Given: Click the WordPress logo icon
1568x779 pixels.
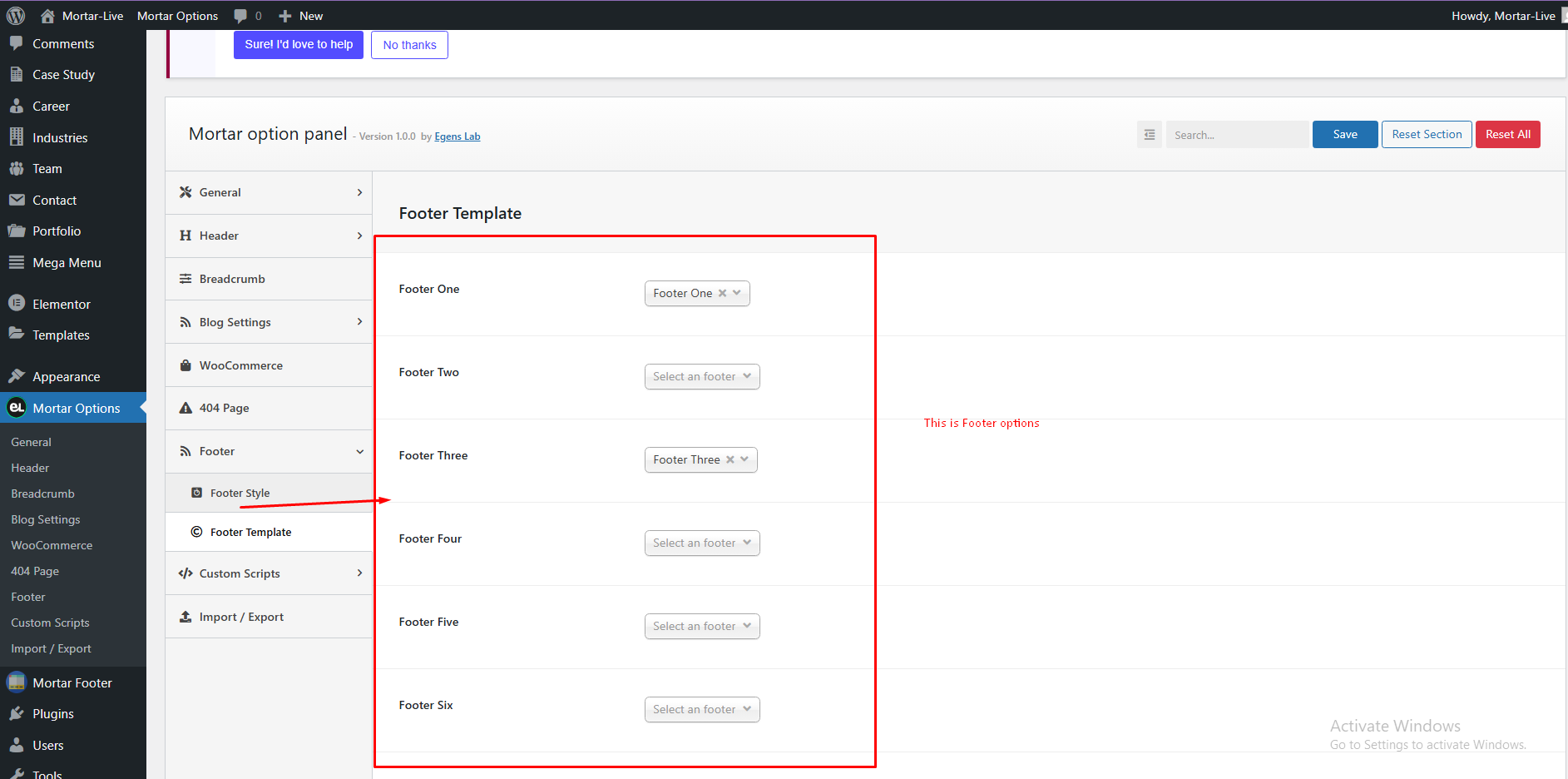Looking at the screenshot, I should tap(16, 16).
